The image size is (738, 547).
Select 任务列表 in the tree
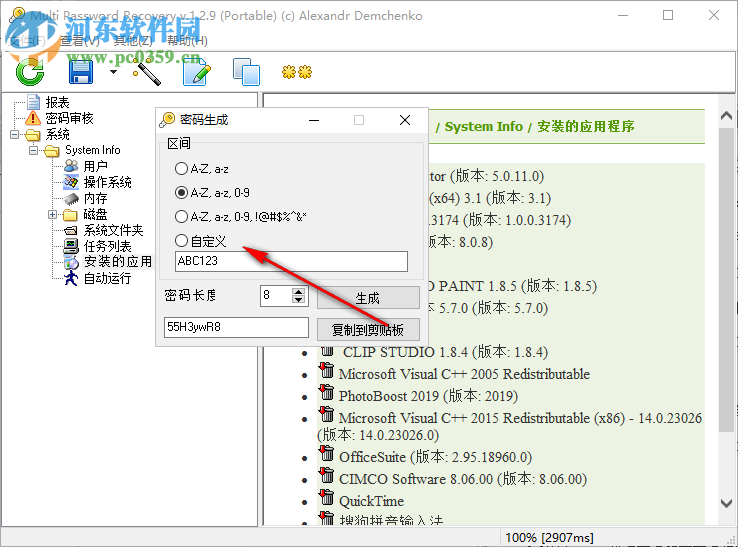click(x=107, y=246)
